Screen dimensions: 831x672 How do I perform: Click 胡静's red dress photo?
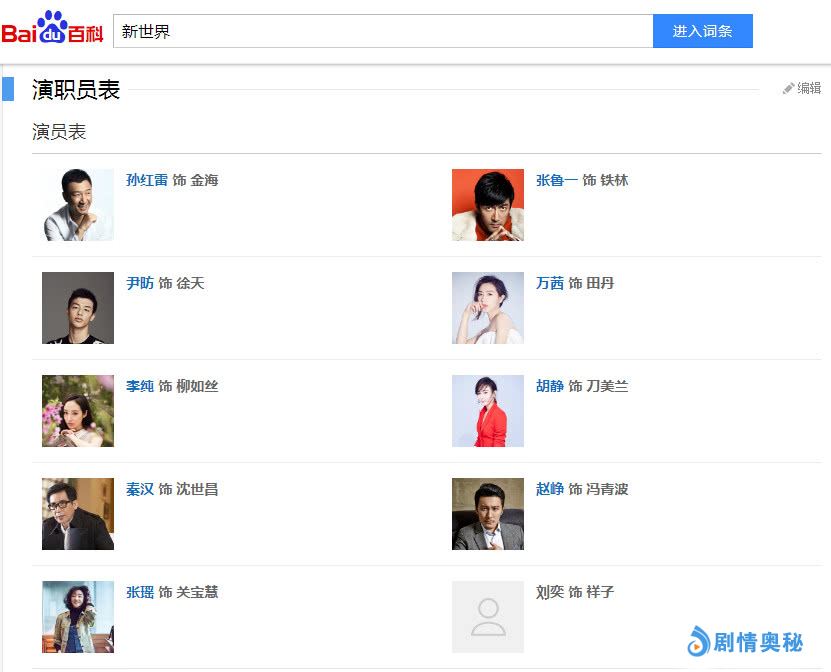488,411
